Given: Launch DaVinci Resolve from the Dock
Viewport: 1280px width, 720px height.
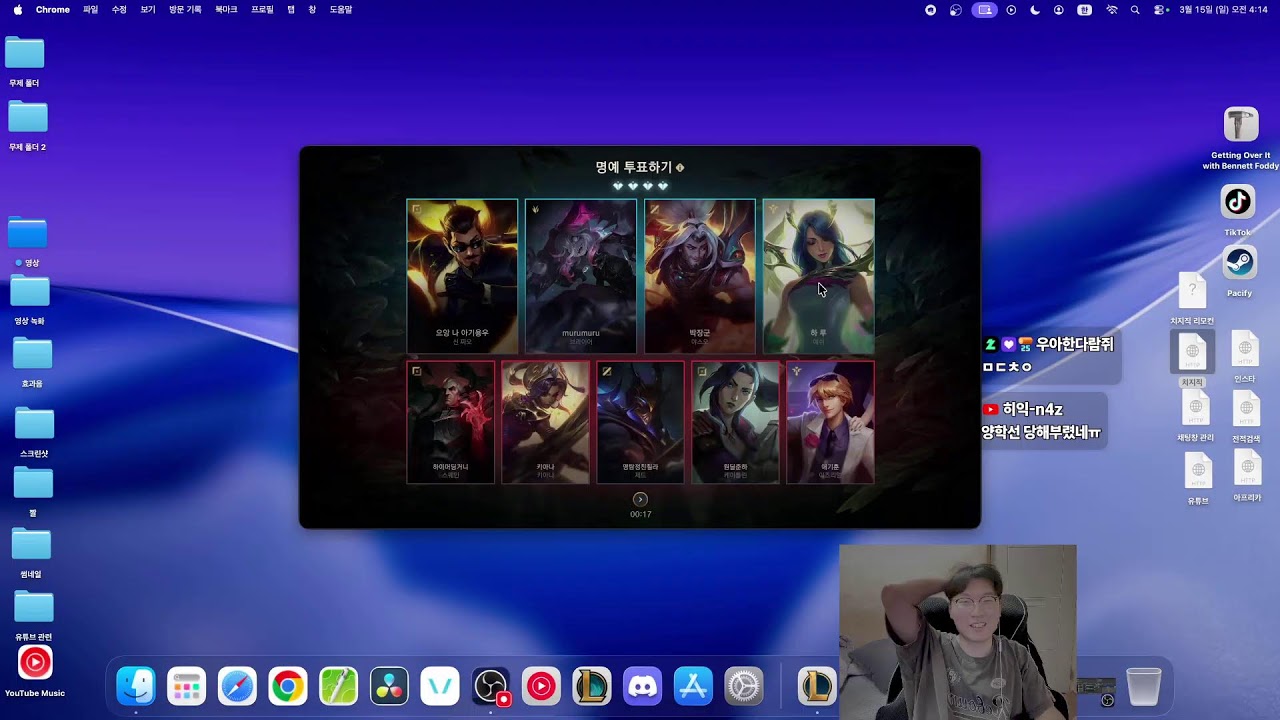Looking at the screenshot, I should click(389, 686).
